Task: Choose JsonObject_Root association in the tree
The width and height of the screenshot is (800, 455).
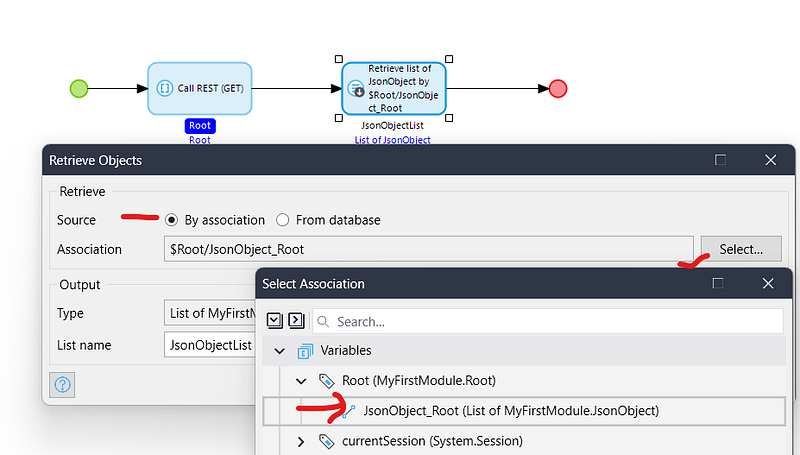Action: (510, 411)
